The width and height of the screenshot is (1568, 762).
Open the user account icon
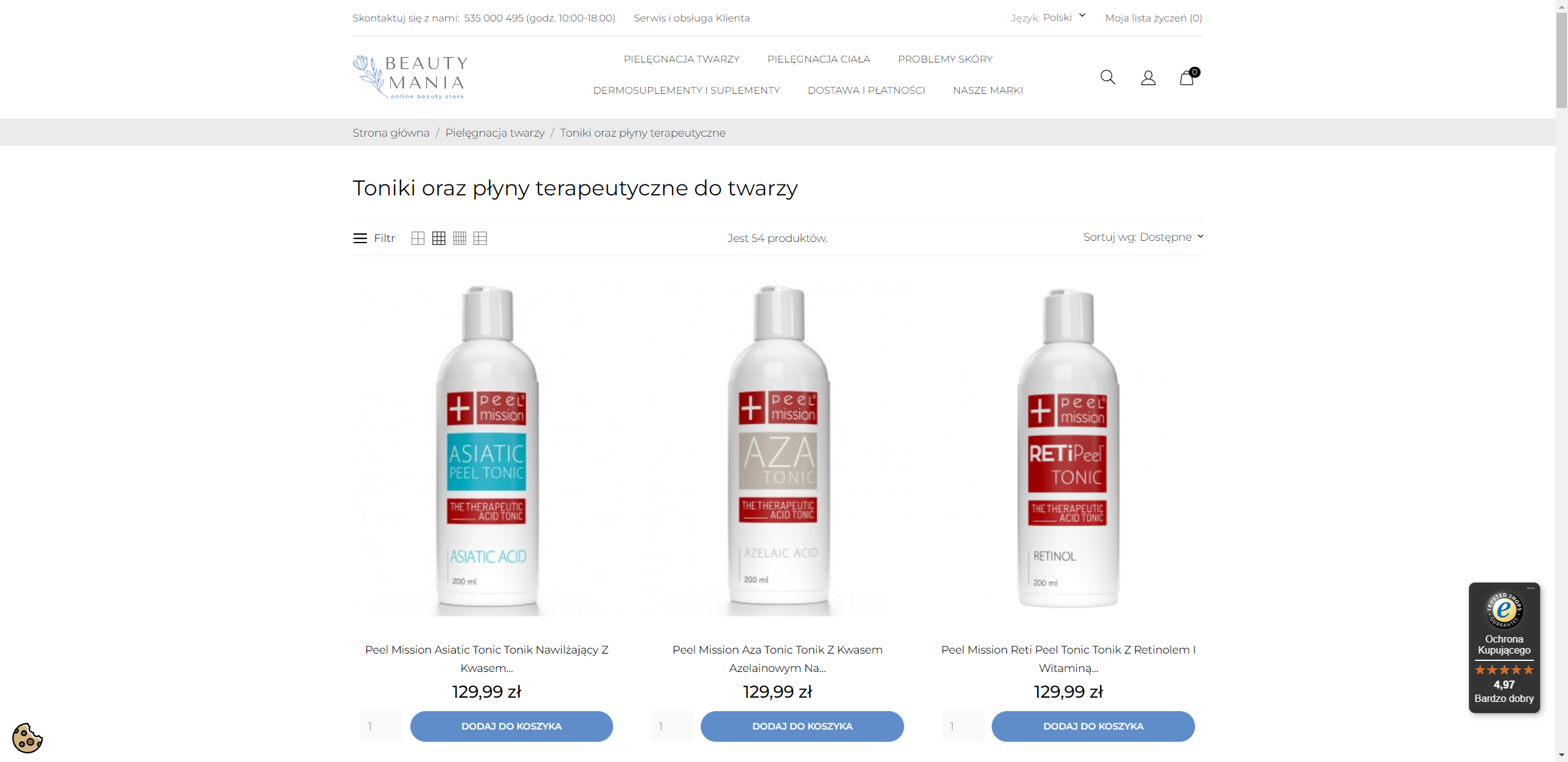click(x=1148, y=78)
